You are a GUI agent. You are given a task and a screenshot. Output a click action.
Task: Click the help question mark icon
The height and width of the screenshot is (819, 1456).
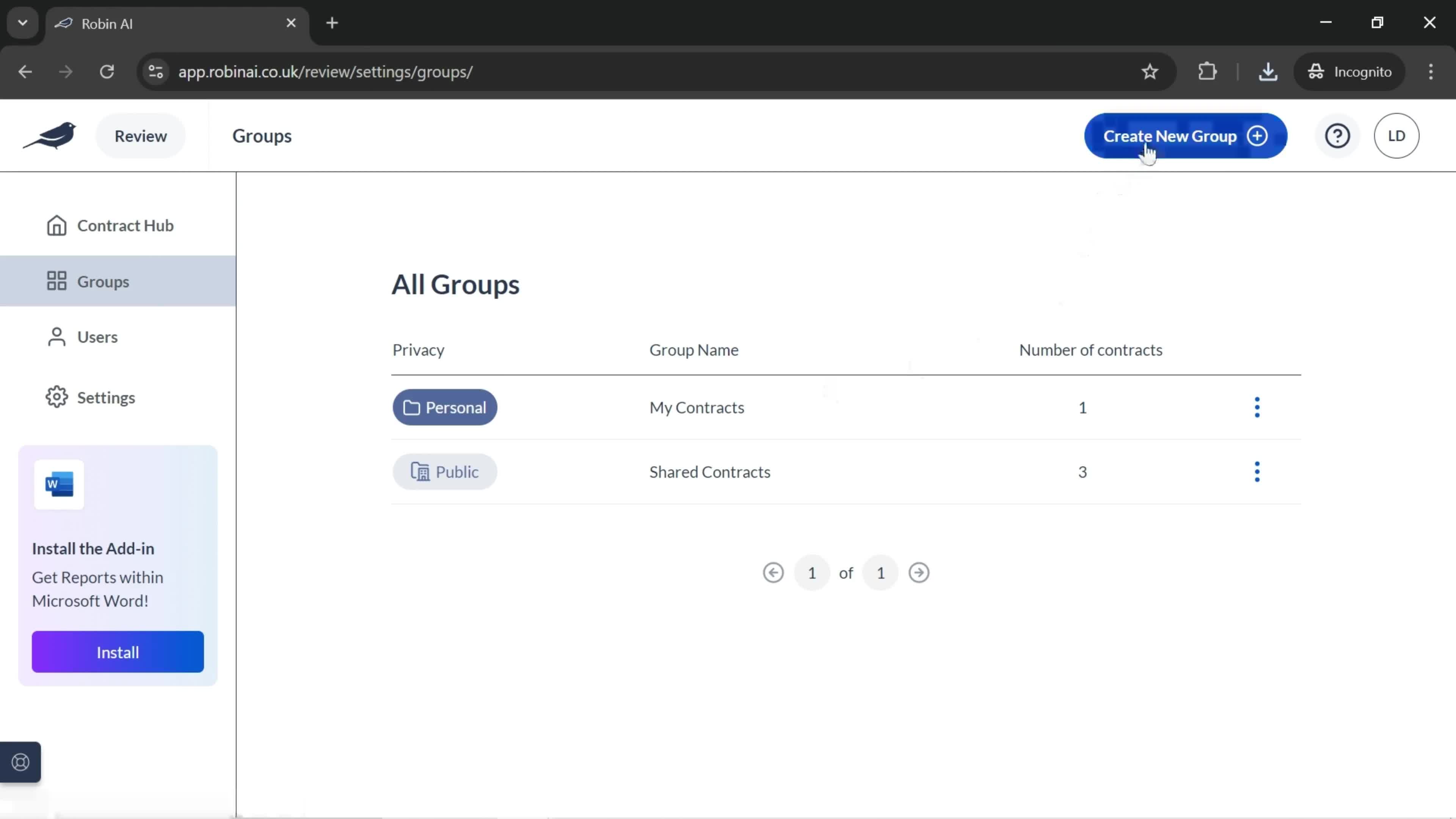click(x=1338, y=136)
